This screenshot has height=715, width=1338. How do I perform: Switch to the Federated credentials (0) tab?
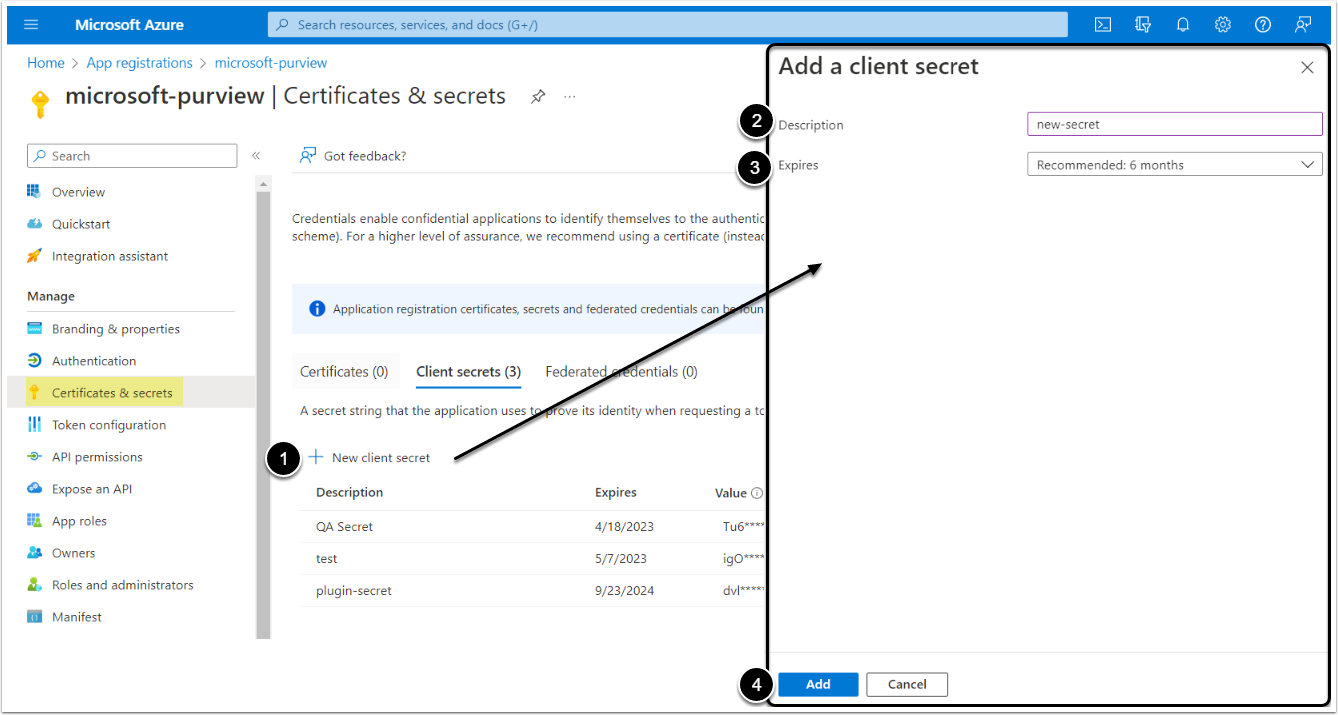click(x=621, y=372)
